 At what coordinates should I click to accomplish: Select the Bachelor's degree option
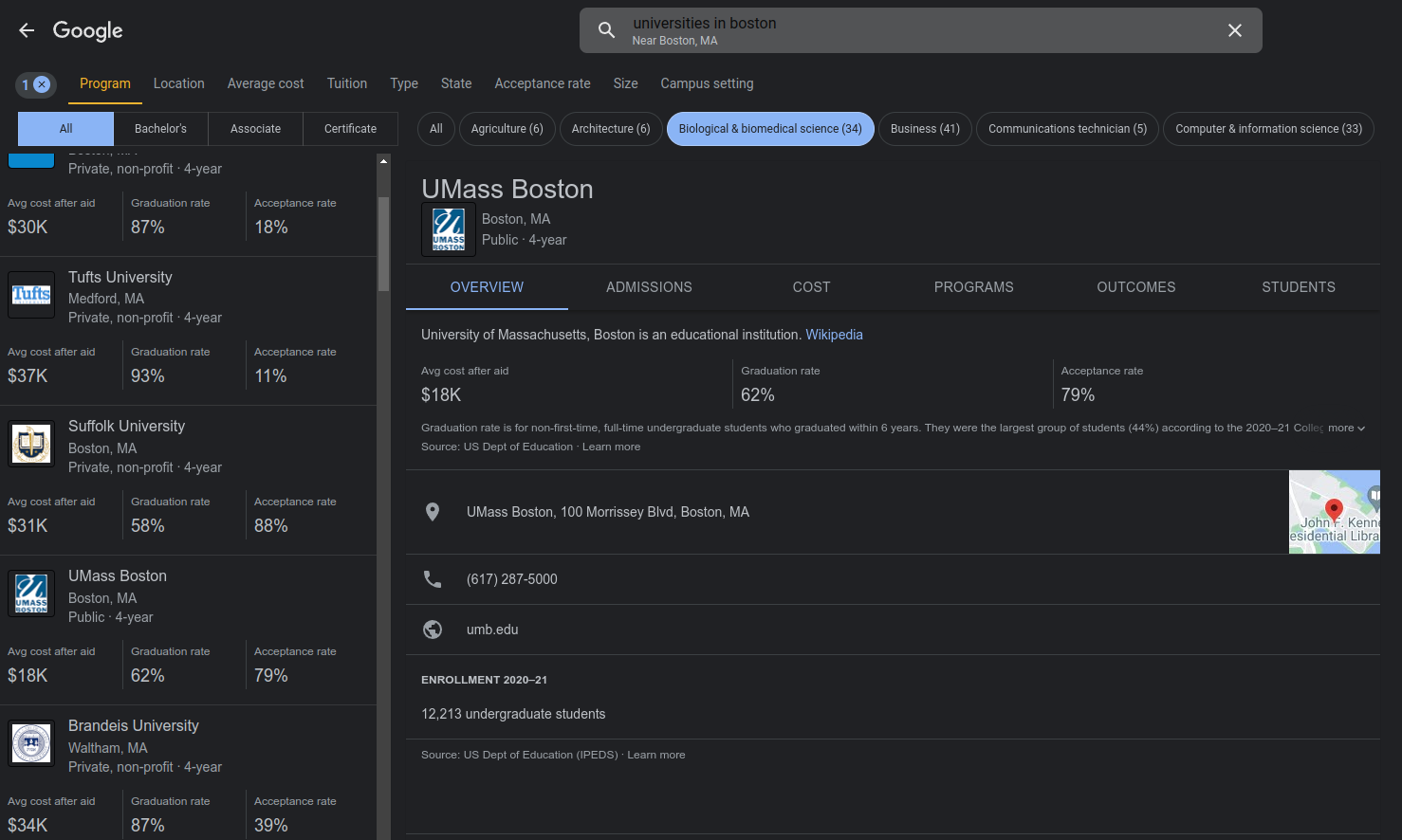click(161, 129)
